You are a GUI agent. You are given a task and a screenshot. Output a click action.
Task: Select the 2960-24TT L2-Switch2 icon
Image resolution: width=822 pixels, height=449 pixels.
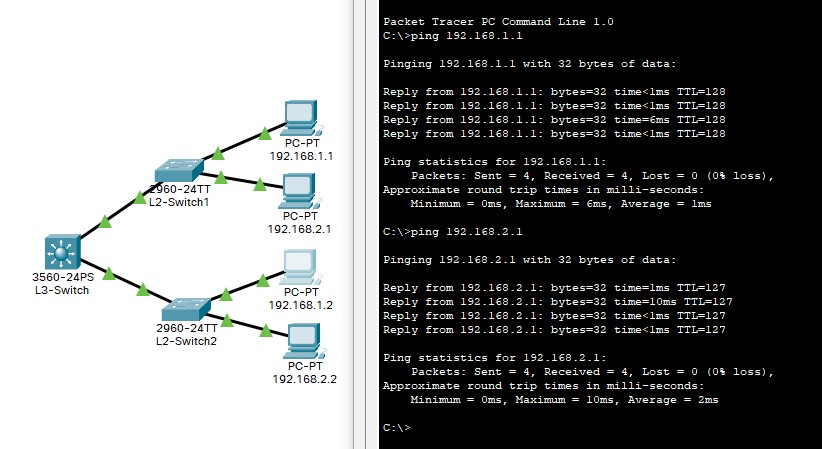(186, 309)
